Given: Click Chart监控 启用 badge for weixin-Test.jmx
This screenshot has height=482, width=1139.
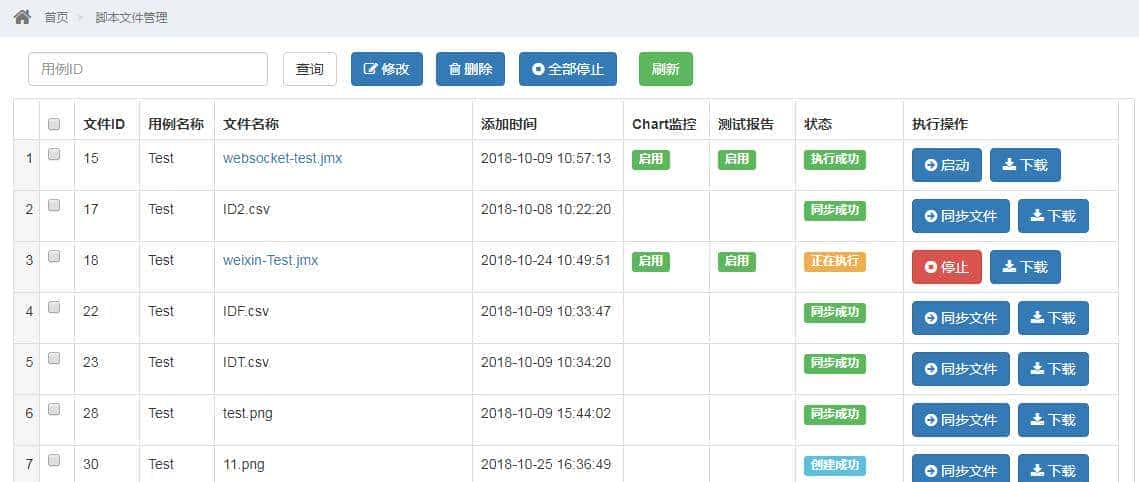Looking at the screenshot, I should click(651, 261).
